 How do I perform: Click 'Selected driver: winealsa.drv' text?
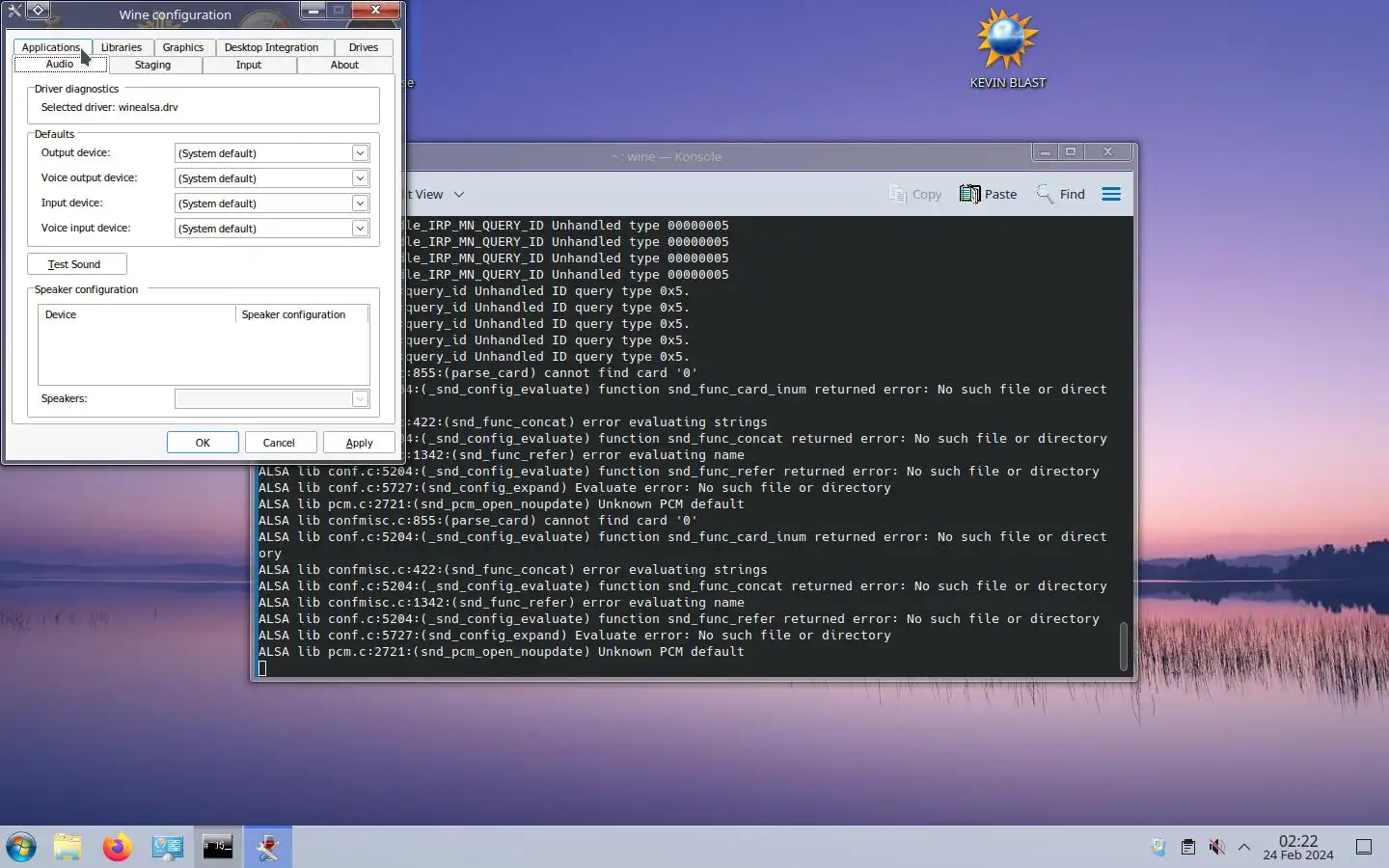click(x=109, y=107)
